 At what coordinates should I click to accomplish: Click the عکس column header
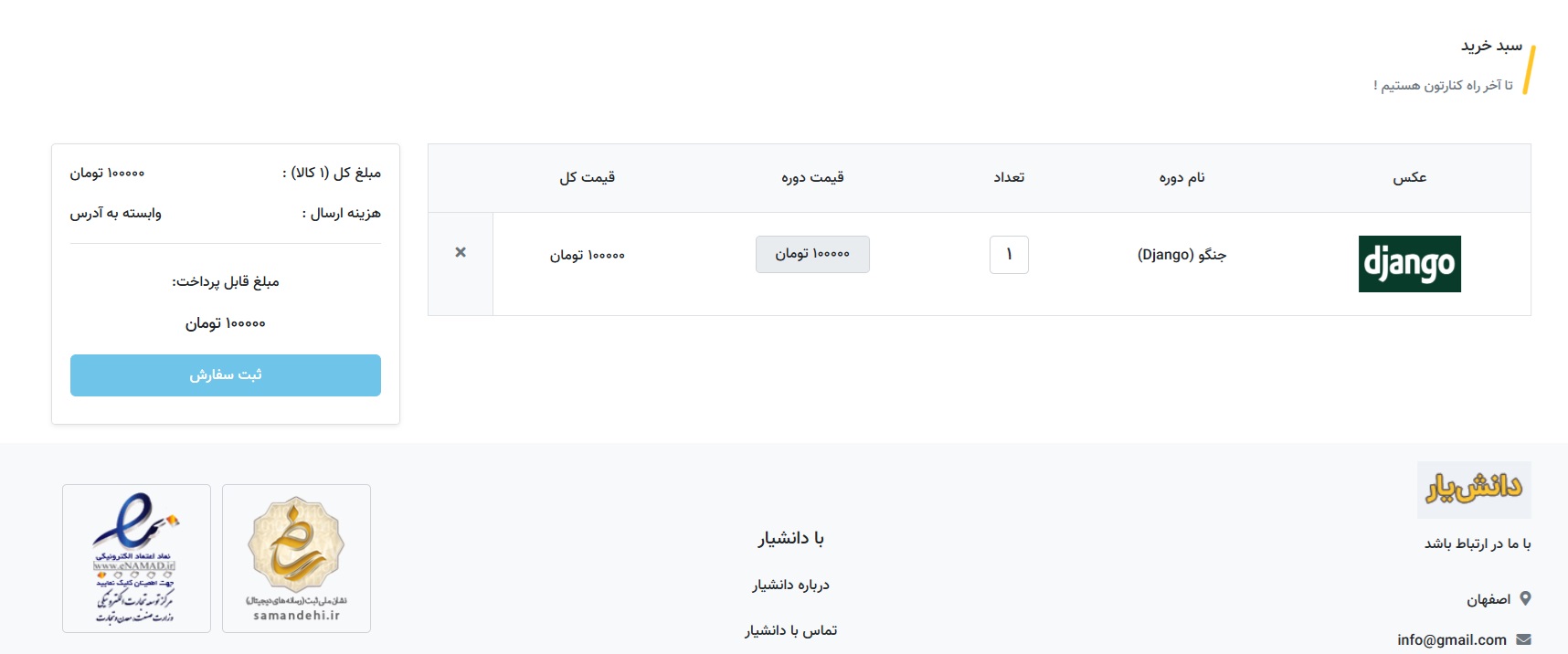click(x=1409, y=177)
